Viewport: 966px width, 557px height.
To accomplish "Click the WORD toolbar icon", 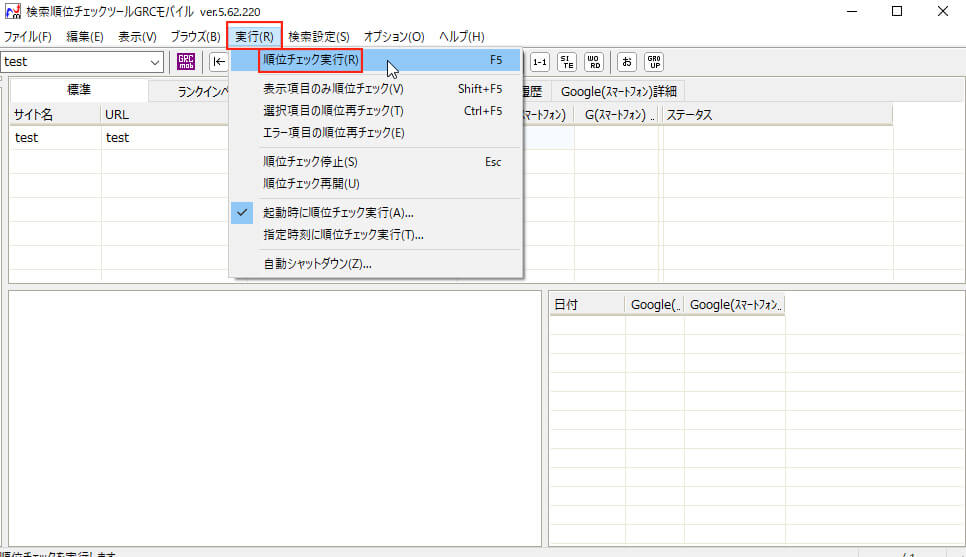I will point(594,62).
